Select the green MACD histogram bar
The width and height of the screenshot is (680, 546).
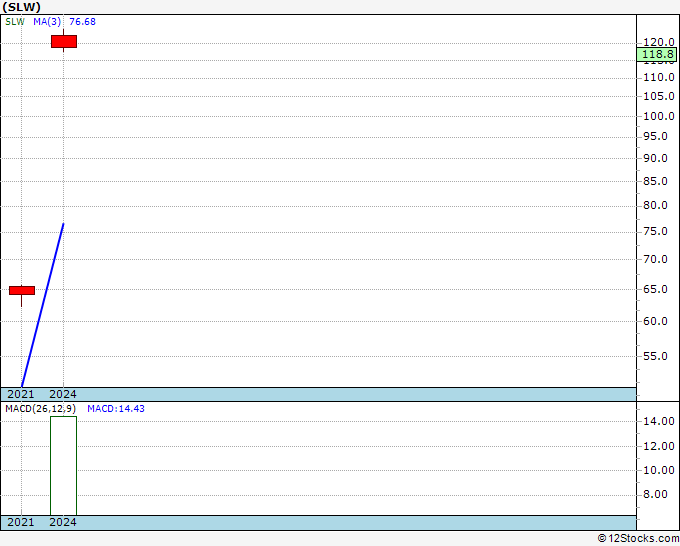coord(64,466)
